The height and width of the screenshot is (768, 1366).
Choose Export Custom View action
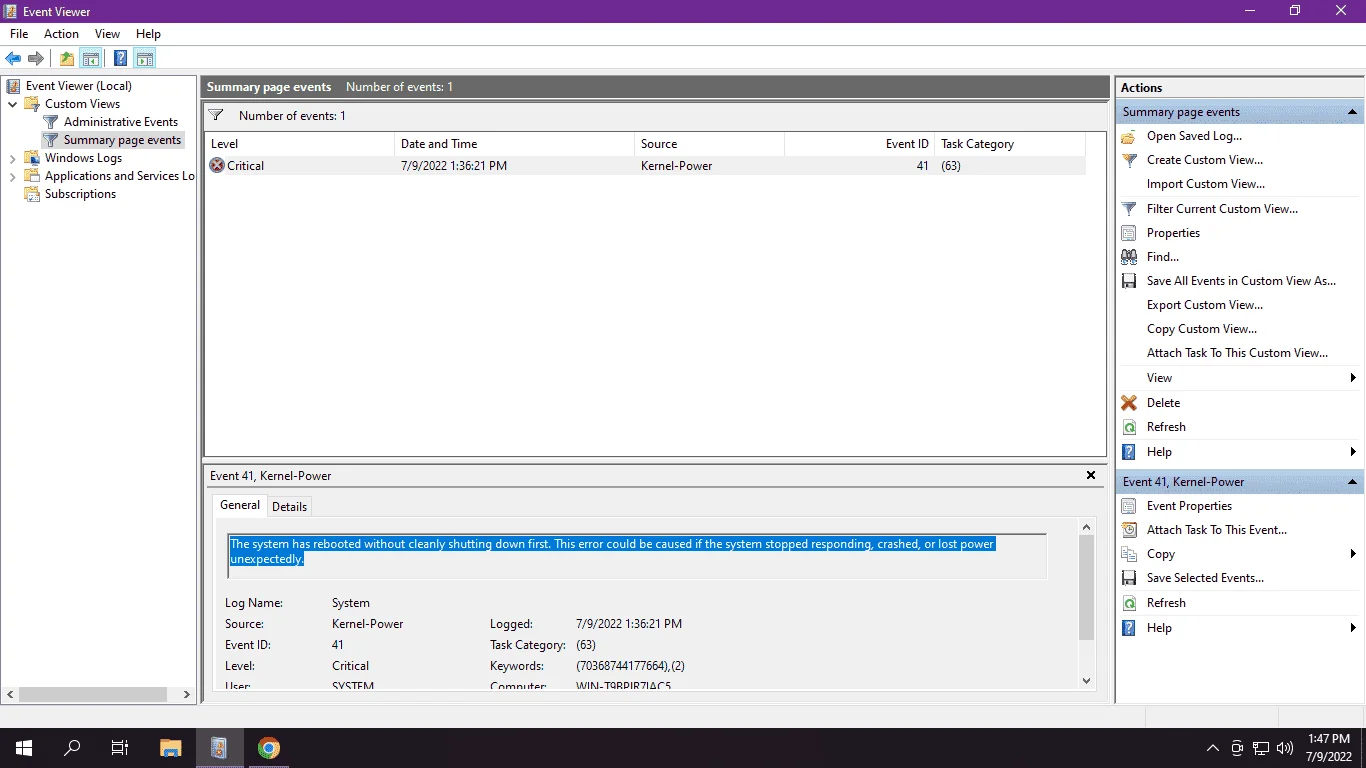coord(1205,305)
